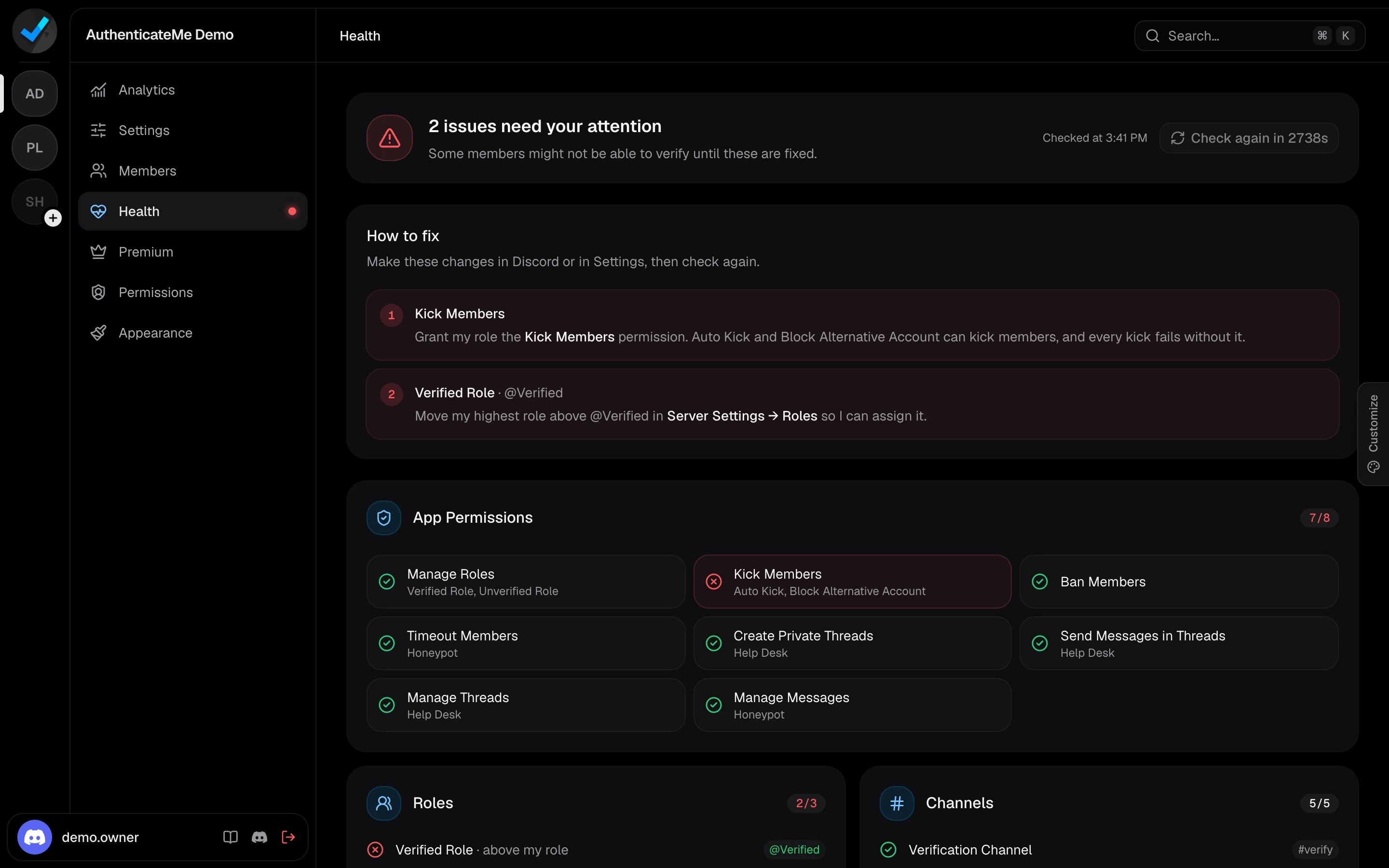This screenshot has height=868, width=1389.
Task: Click the 2/3 Roles count badge
Action: (x=806, y=803)
